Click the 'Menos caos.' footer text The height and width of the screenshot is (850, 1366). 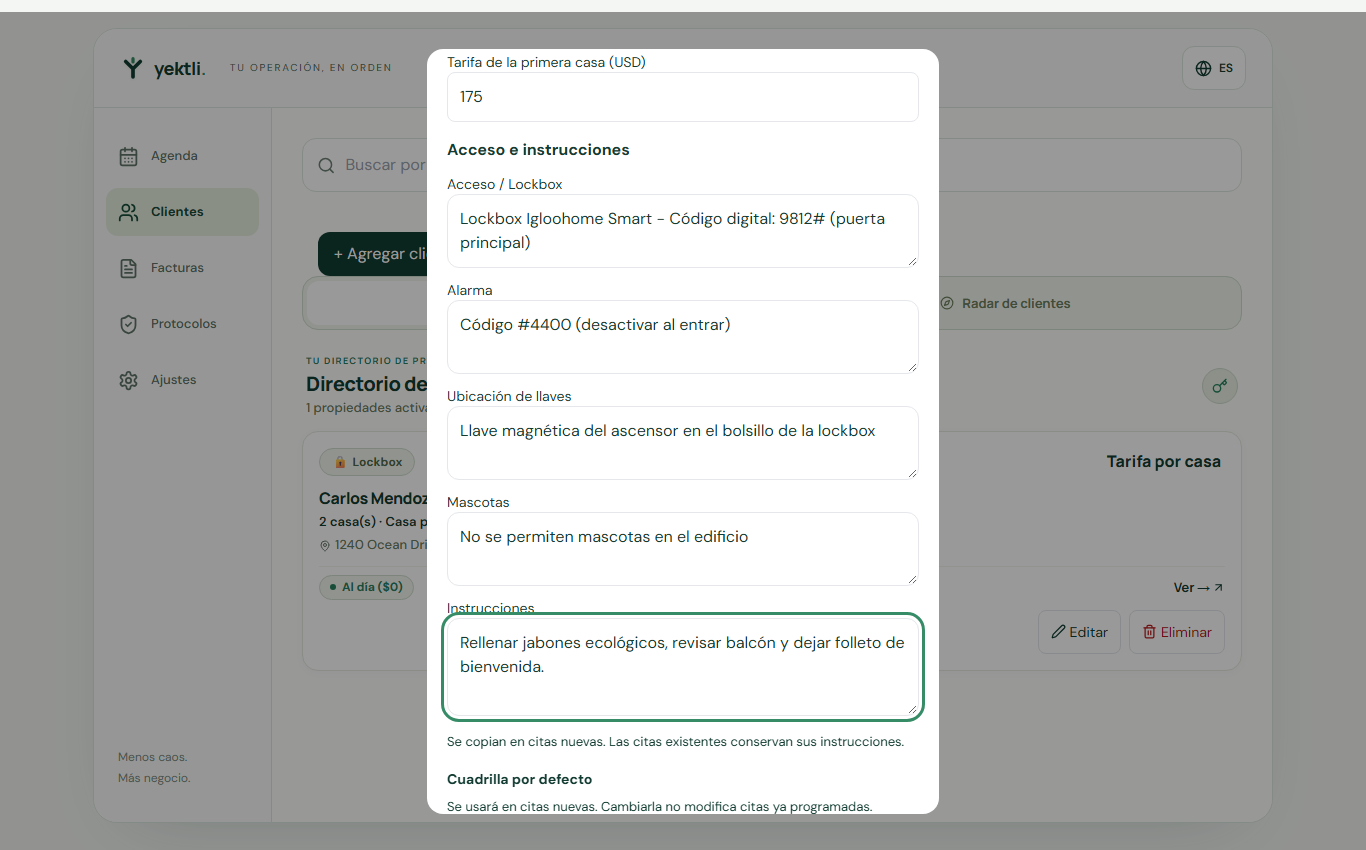pos(152,757)
